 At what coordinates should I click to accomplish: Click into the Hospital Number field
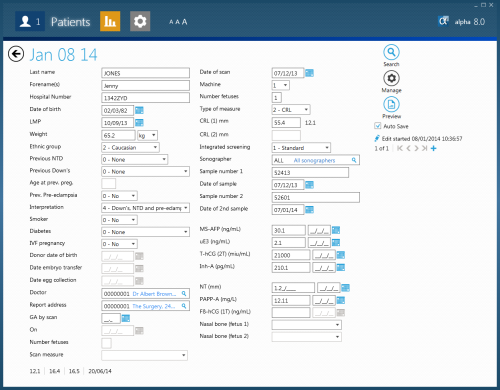coord(145,98)
